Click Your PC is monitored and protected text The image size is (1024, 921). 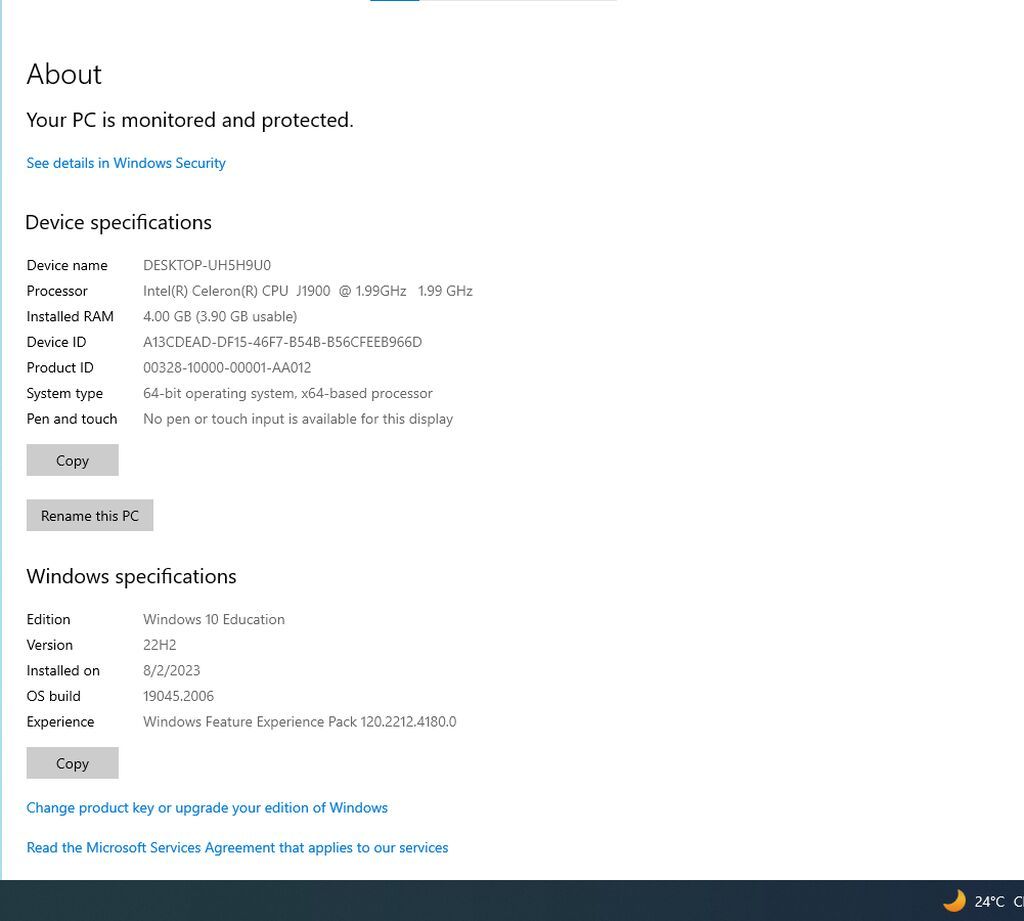[x=189, y=120]
